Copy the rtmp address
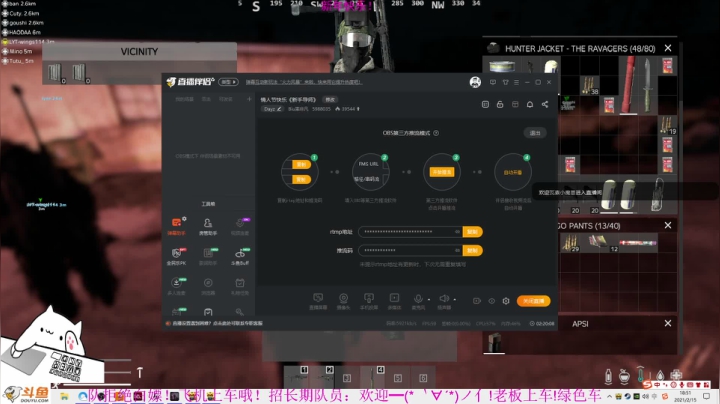The image size is (720, 404). (x=472, y=232)
